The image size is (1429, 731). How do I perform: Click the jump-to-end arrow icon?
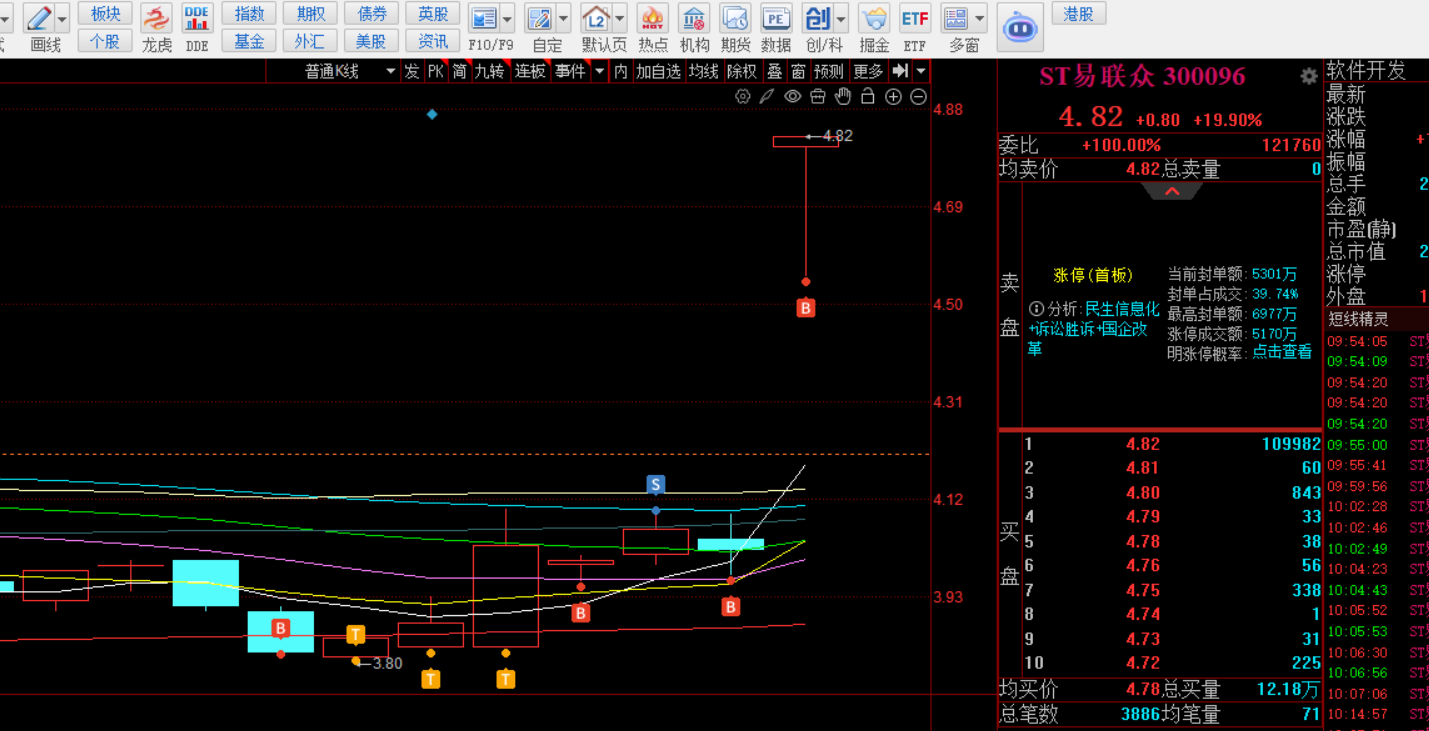(x=900, y=71)
